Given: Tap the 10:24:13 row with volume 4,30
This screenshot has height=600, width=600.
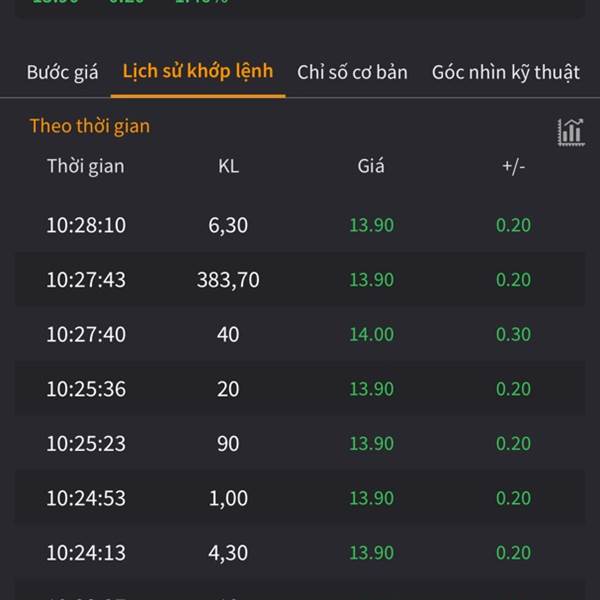Looking at the screenshot, I should [x=300, y=553].
